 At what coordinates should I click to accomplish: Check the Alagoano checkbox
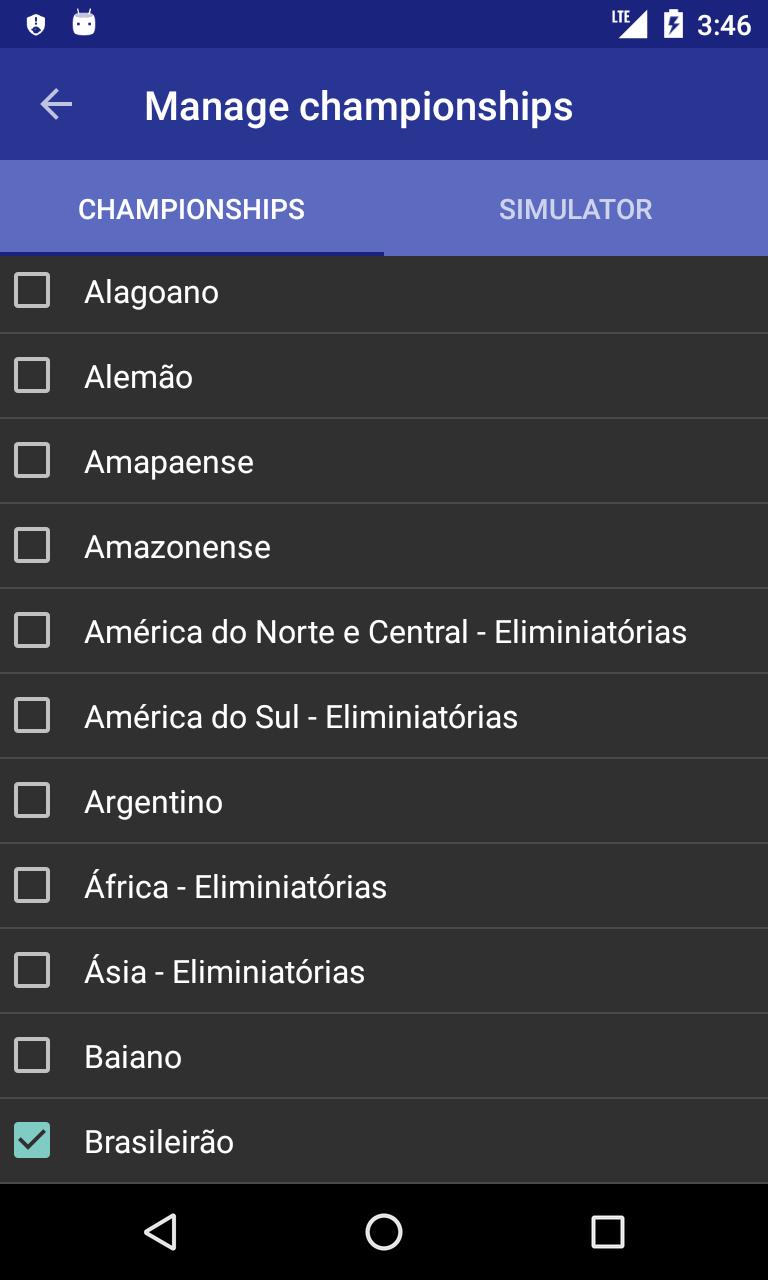coord(32,291)
